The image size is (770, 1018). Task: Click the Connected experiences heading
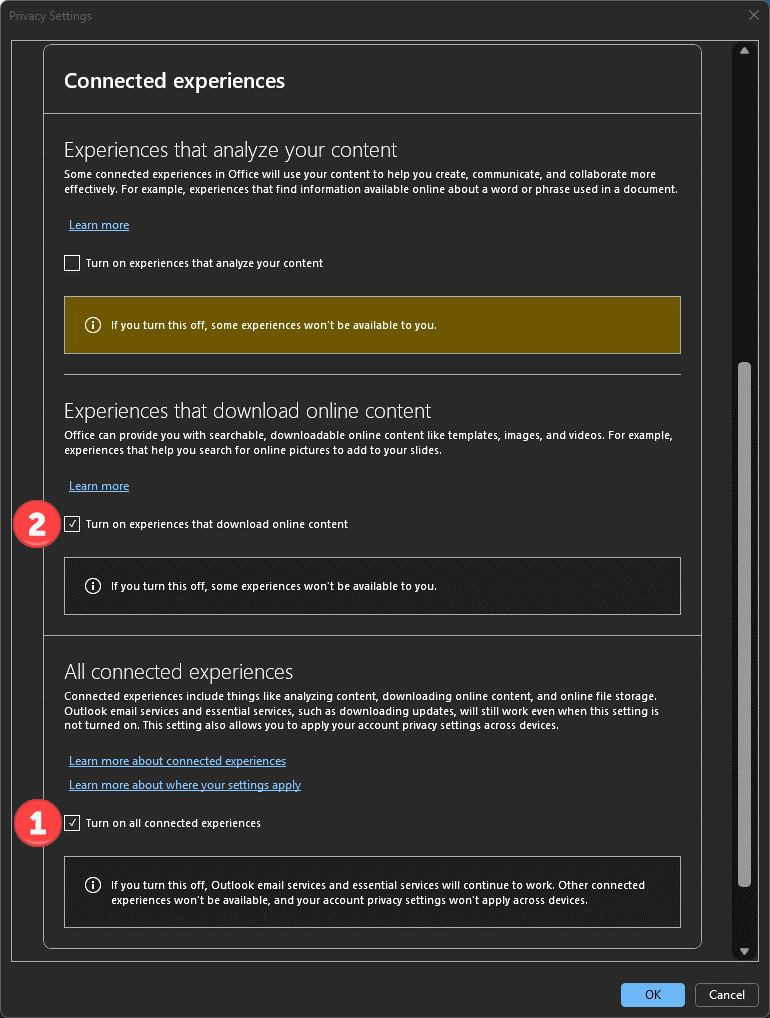[x=174, y=81]
